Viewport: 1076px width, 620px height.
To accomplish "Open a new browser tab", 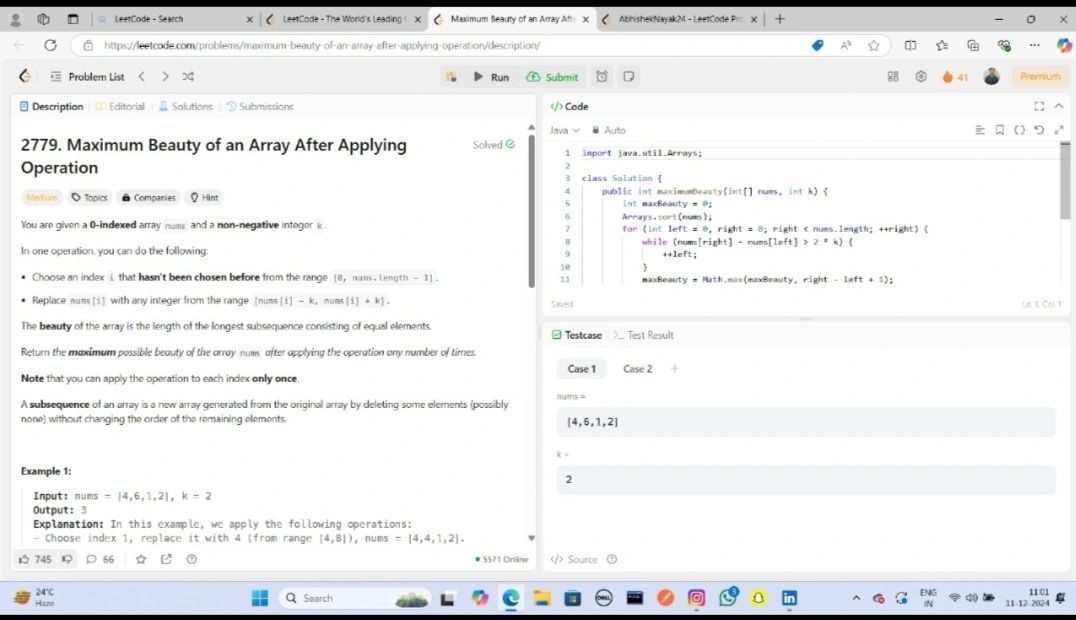I will click(780, 19).
